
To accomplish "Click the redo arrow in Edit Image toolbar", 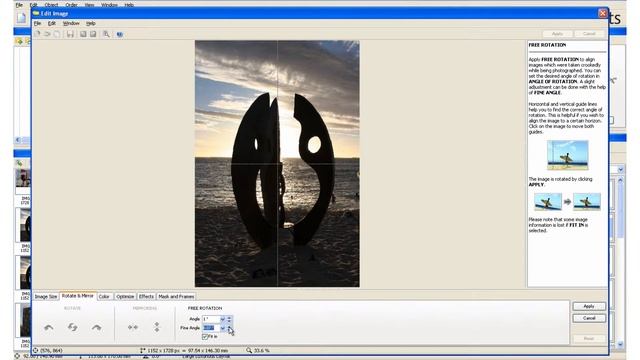I will [47, 34].
